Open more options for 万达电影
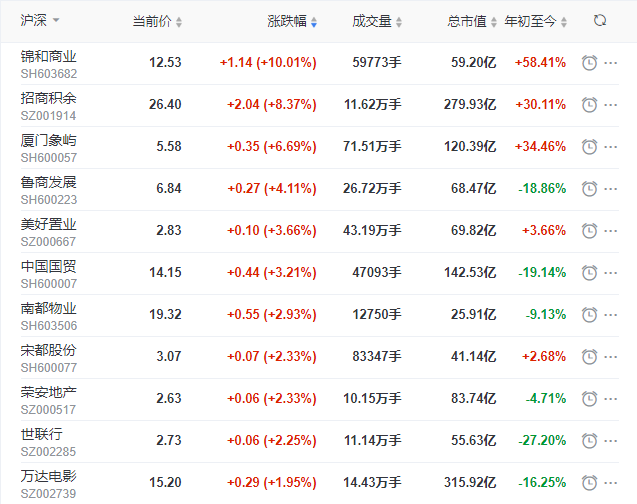This screenshot has height=504, width=637. coord(611,483)
